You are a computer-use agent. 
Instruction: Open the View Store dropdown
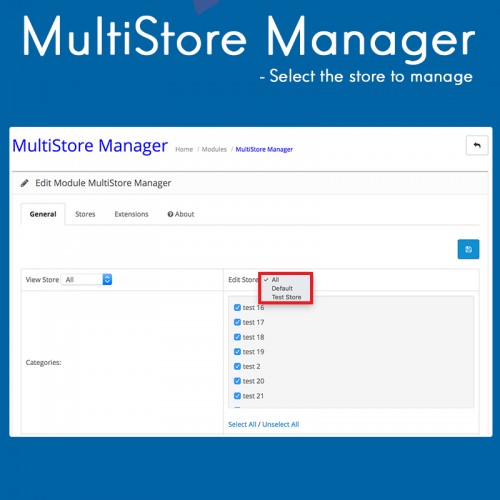87,279
